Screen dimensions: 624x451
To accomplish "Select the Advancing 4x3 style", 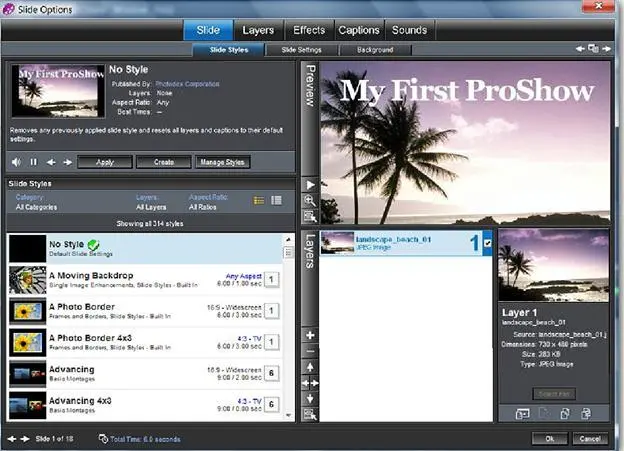I will (145, 404).
